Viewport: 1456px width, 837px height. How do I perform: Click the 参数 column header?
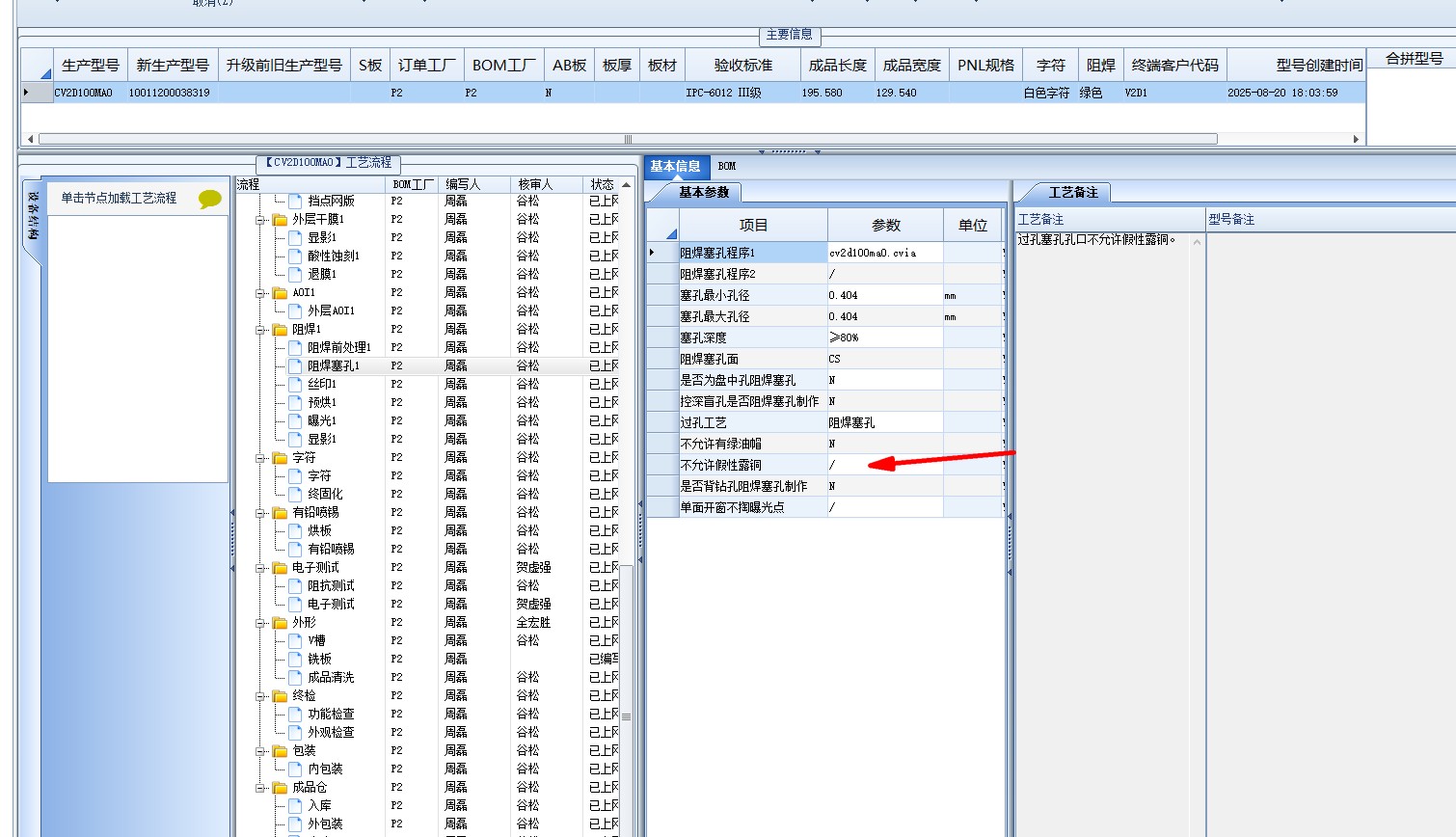[885, 225]
